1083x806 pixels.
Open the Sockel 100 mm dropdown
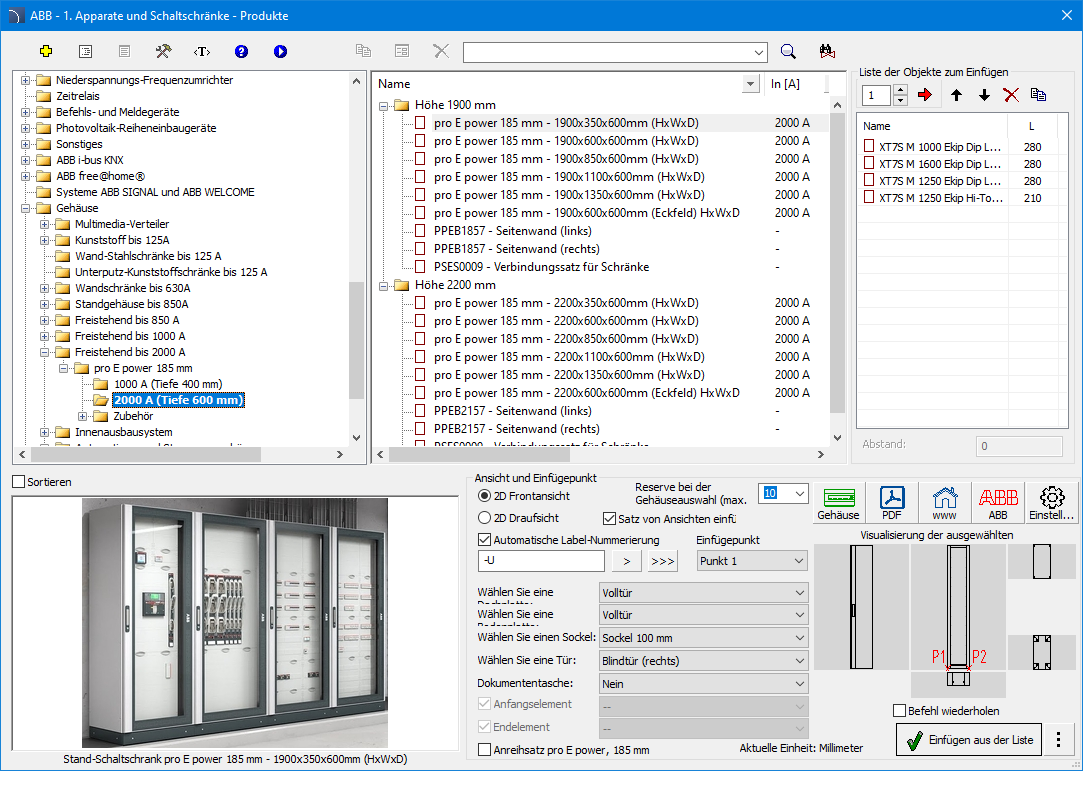[702, 638]
